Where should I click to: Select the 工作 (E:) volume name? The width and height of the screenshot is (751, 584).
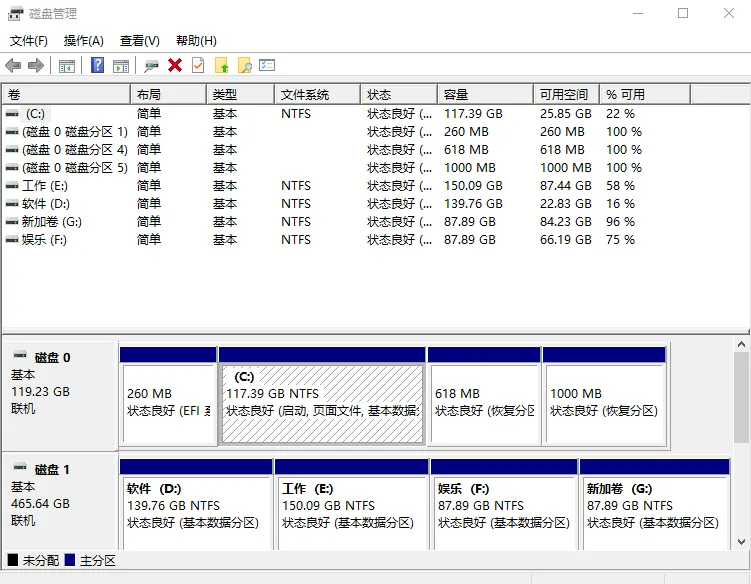tap(45, 186)
